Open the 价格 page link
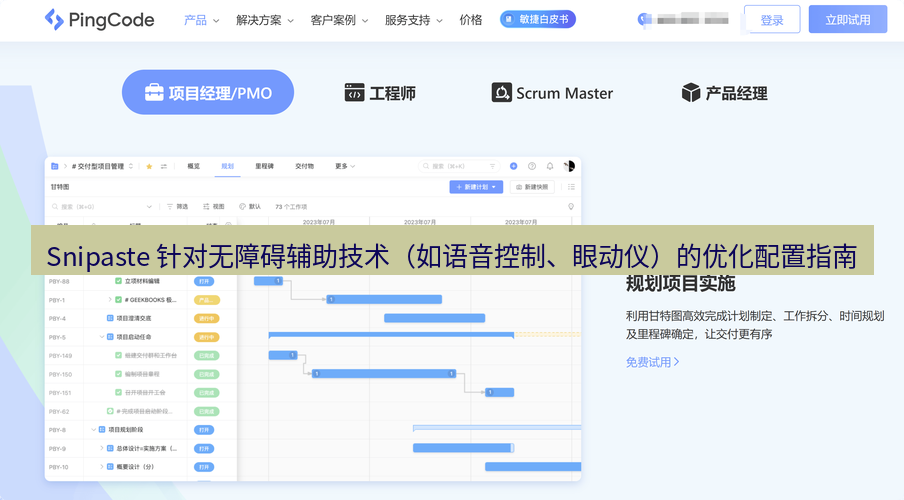Image resolution: width=904 pixels, height=500 pixels. pos(470,20)
